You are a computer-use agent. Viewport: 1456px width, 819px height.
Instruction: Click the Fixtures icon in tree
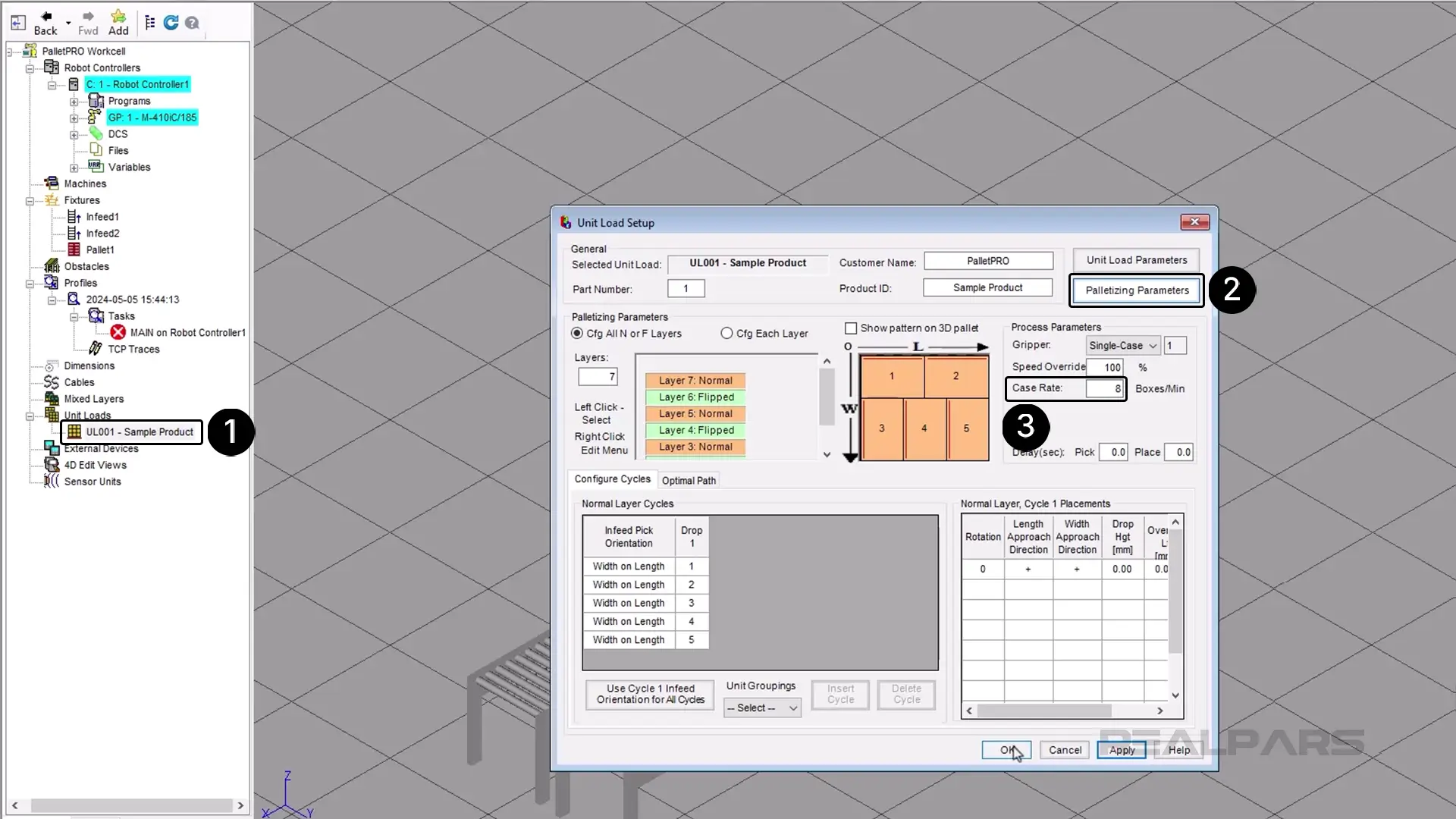point(52,200)
